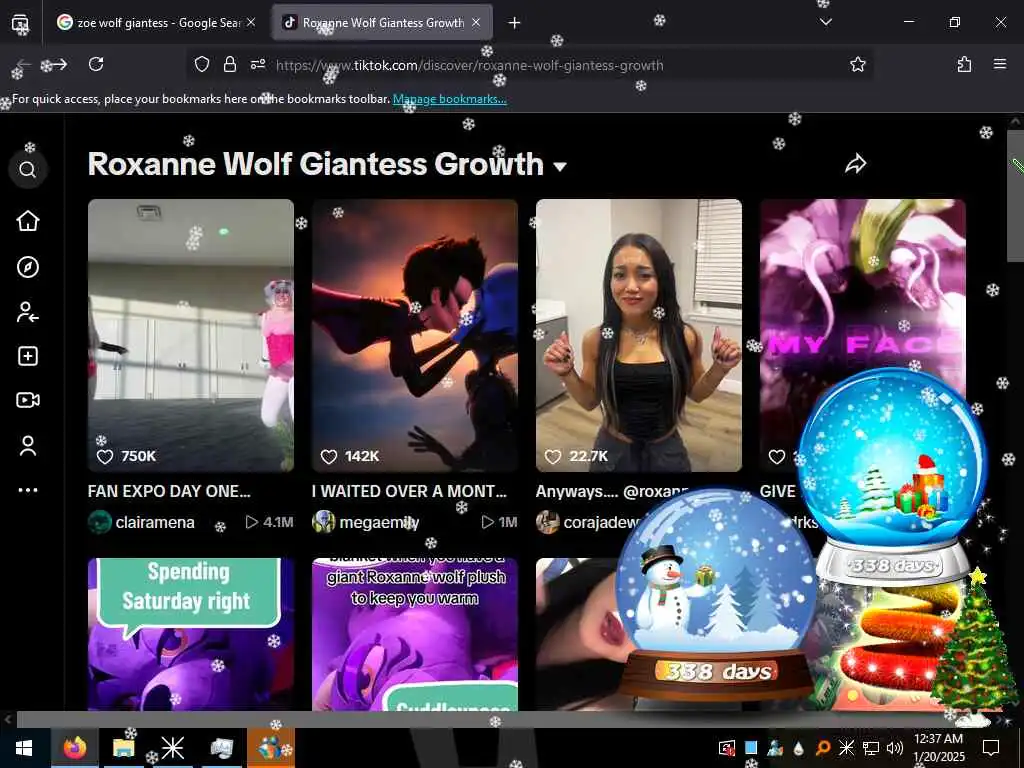This screenshot has height=768, width=1024.
Task: Open the Following people icon
Action: pos(27,312)
